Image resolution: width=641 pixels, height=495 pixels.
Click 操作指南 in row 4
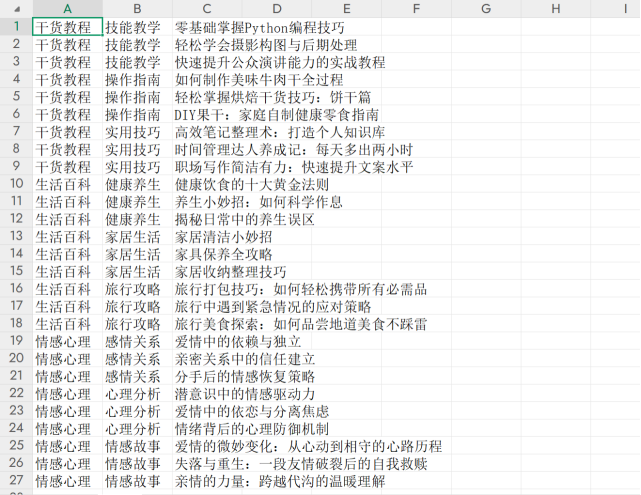133,80
